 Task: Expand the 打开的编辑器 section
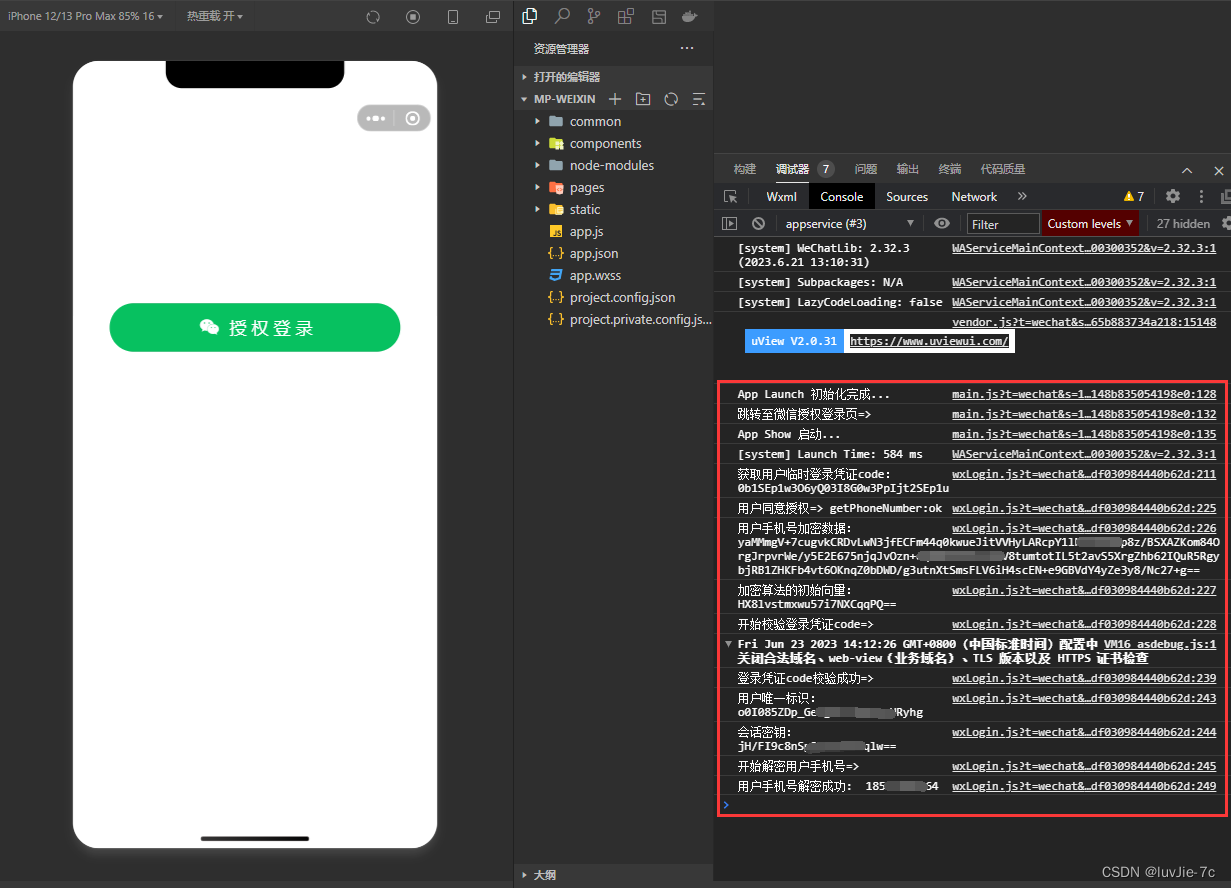tap(523, 75)
